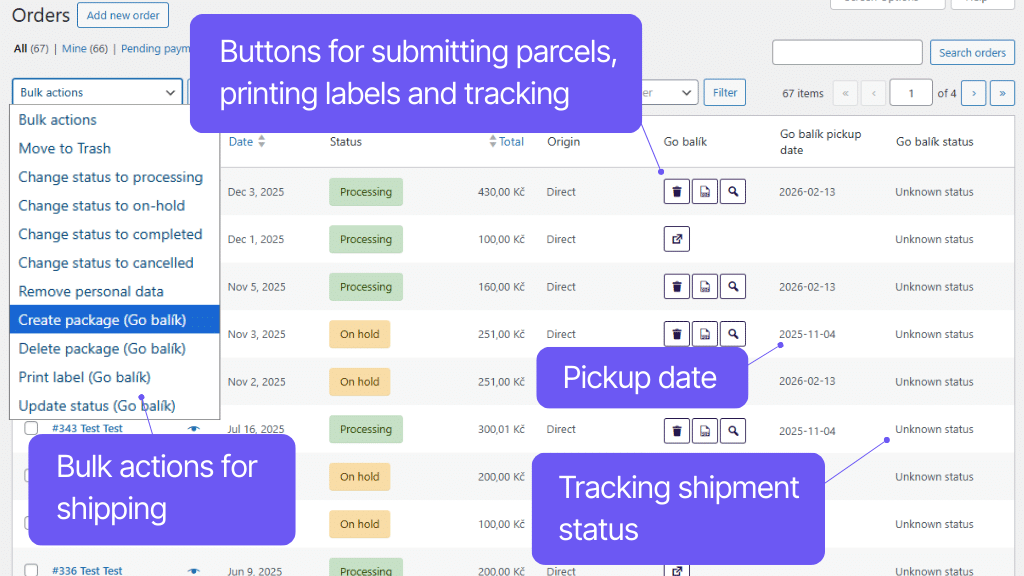This screenshot has height=576, width=1024.
Task: Tick checkbox for order #343 Test Test
Action: click(31, 428)
